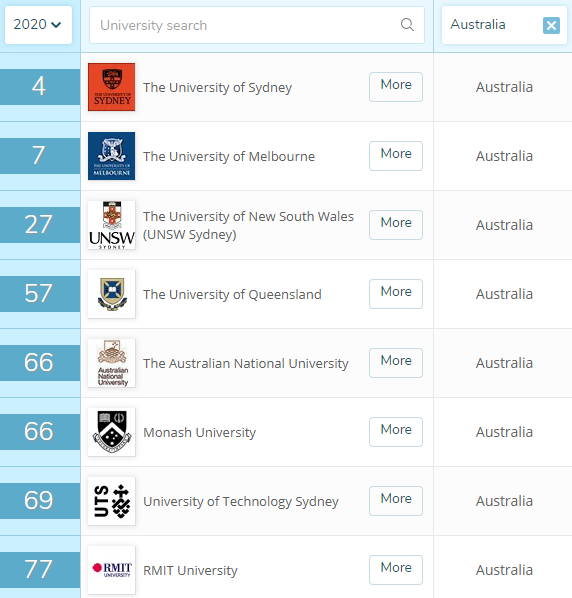Image resolution: width=572 pixels, height=598 pixels.
Task: Expand More details for UNSW Sydney
Action: click(396, 225)
